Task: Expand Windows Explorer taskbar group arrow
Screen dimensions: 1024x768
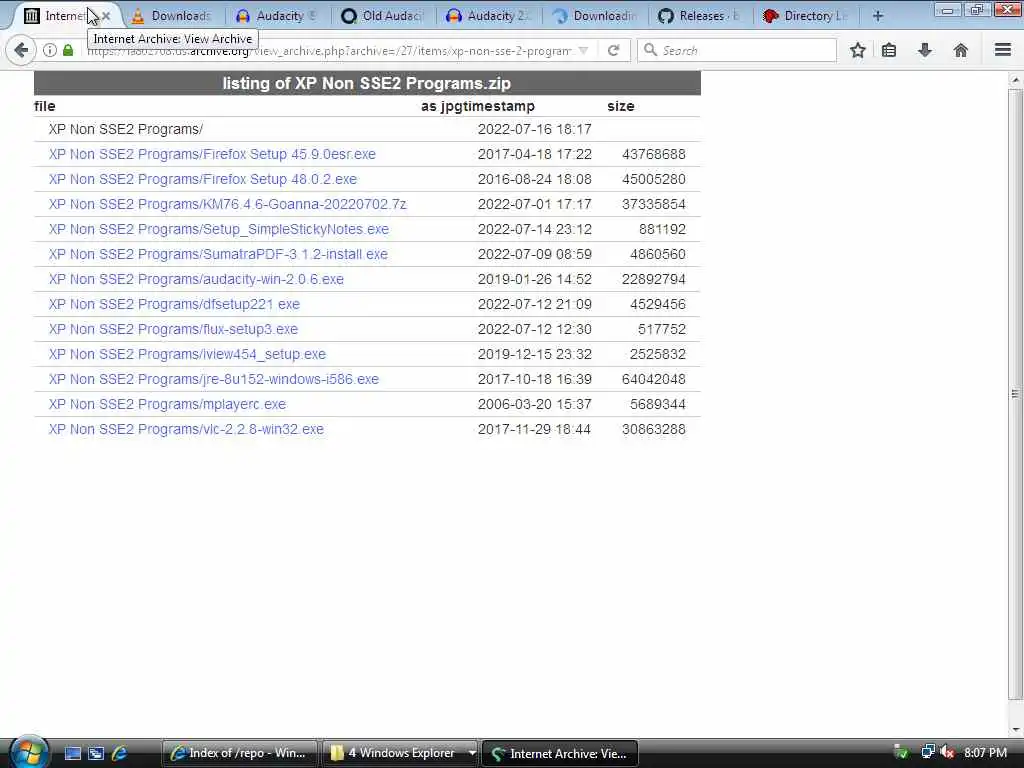Action: pos(472,753)
